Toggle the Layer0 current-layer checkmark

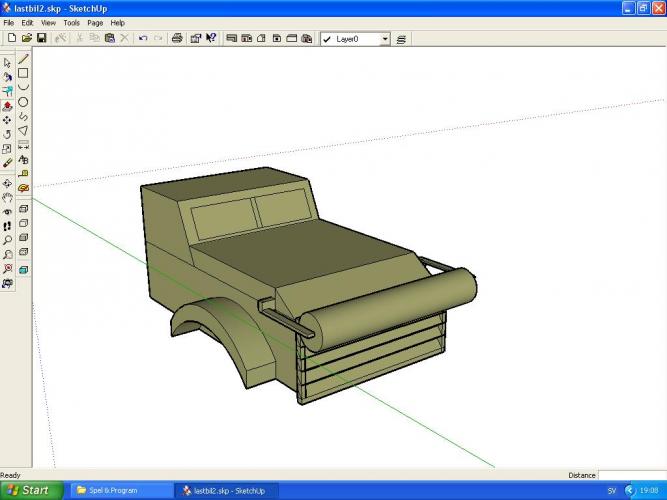327,39
